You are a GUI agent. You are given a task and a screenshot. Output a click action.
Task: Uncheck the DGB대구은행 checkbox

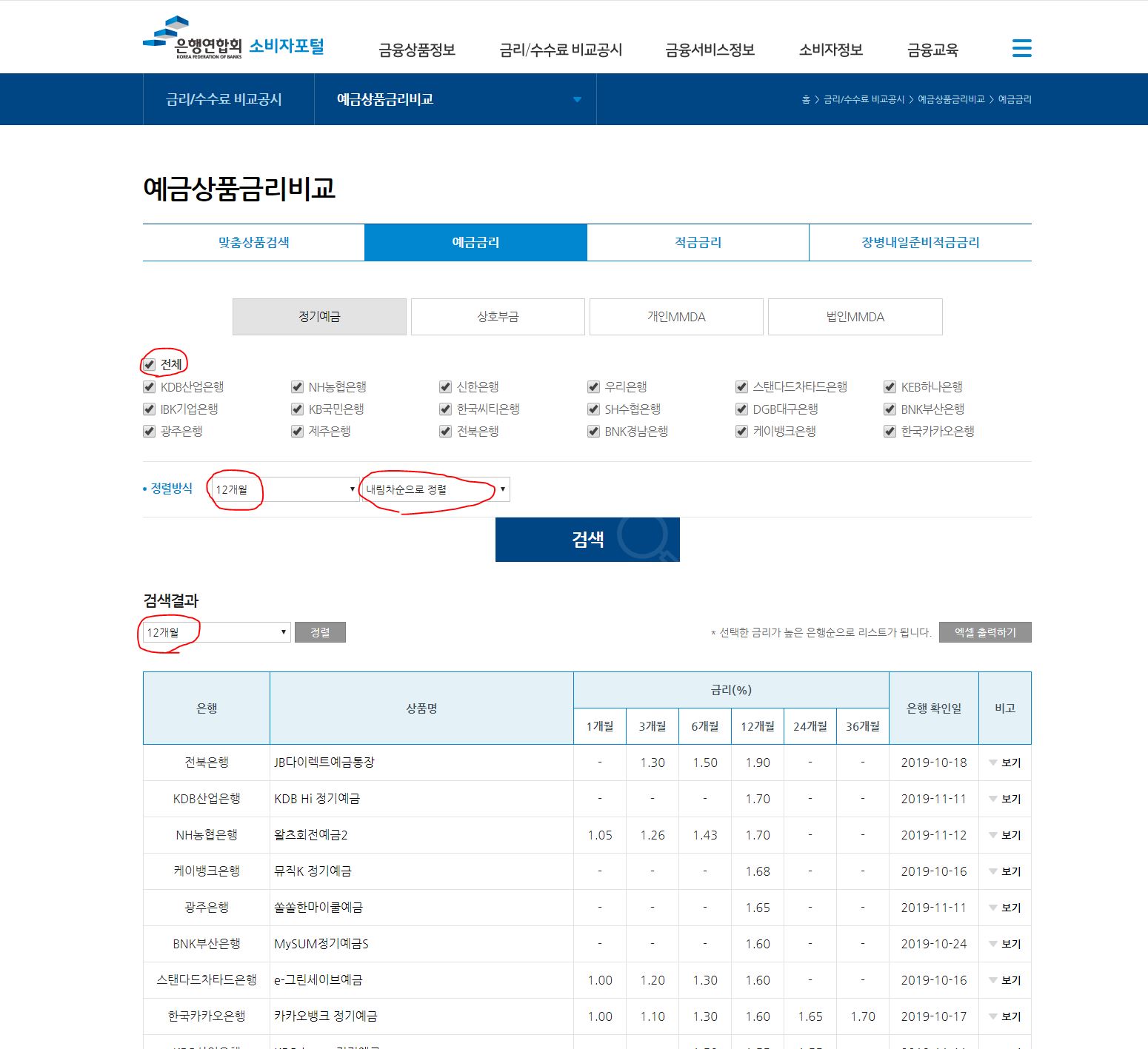click(741, 409)
